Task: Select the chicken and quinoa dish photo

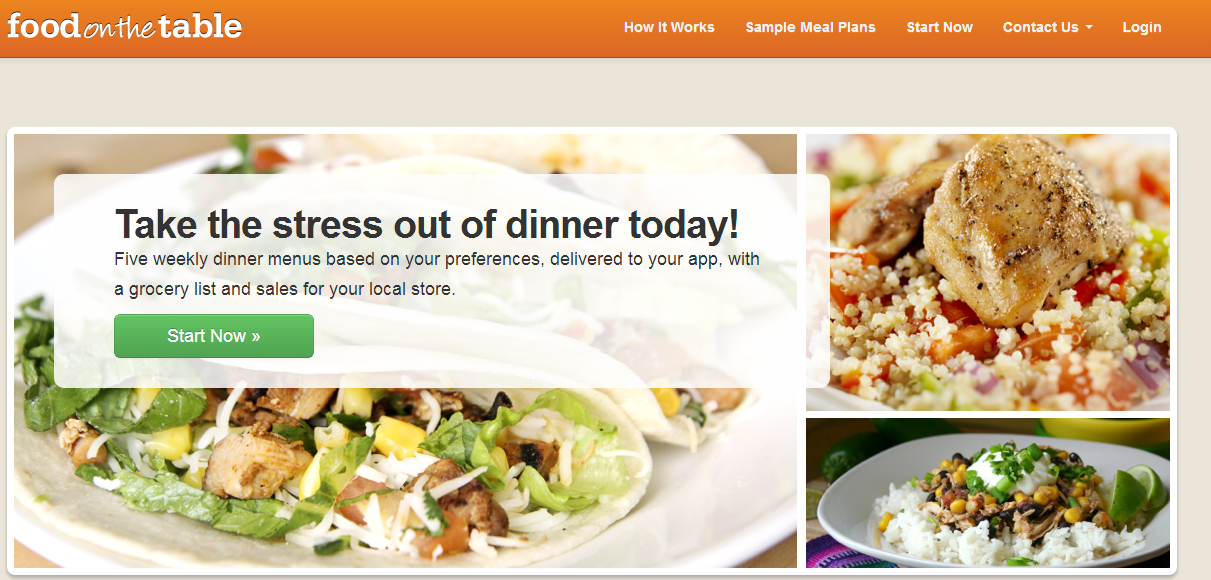Action: (x=988, y=272)
